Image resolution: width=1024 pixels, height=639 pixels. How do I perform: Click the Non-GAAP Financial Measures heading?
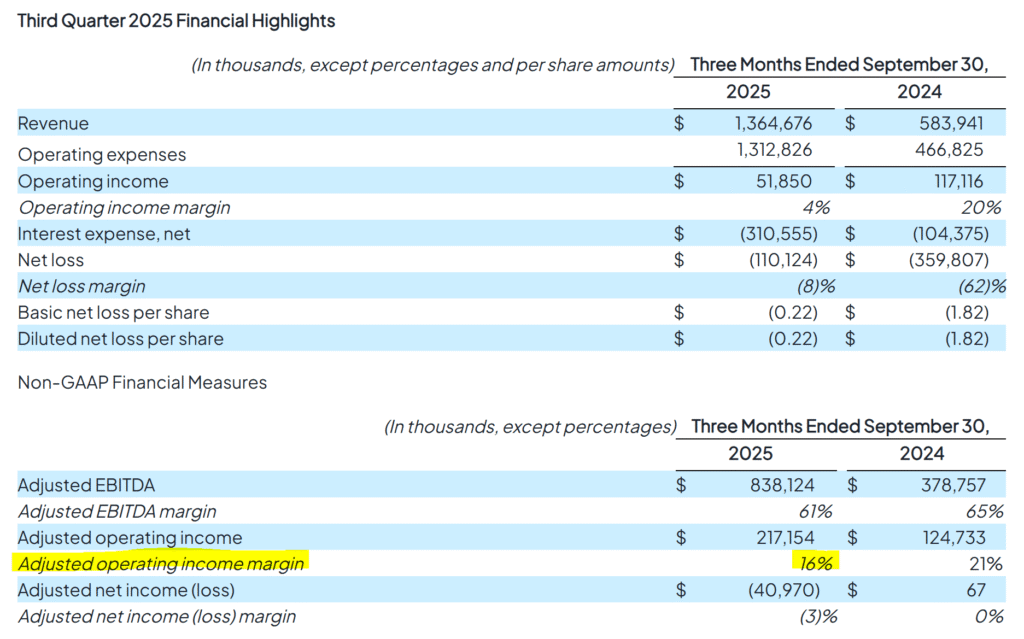pyautogui.click(x=142, y=383)
